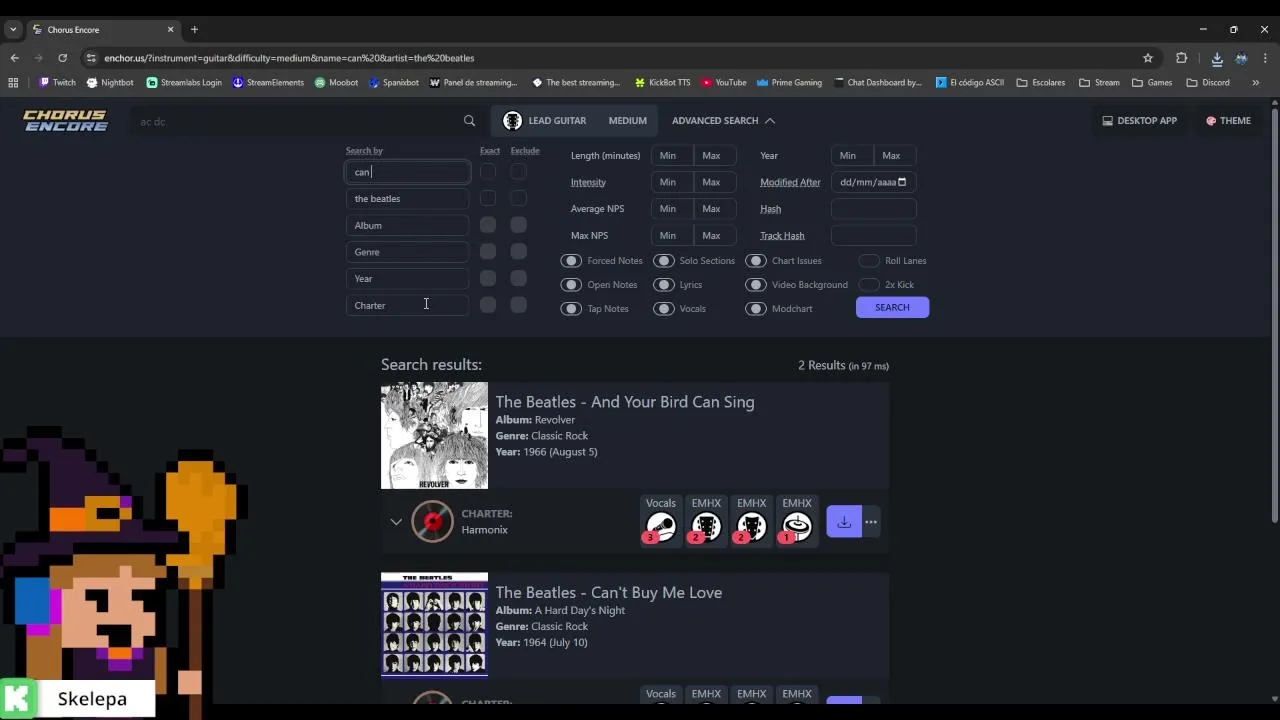Image resolution: width=1280 pixels, height=720 pixels.
Task: Open Discord bookmarks folder
Action: click(x=1208, y=83)
